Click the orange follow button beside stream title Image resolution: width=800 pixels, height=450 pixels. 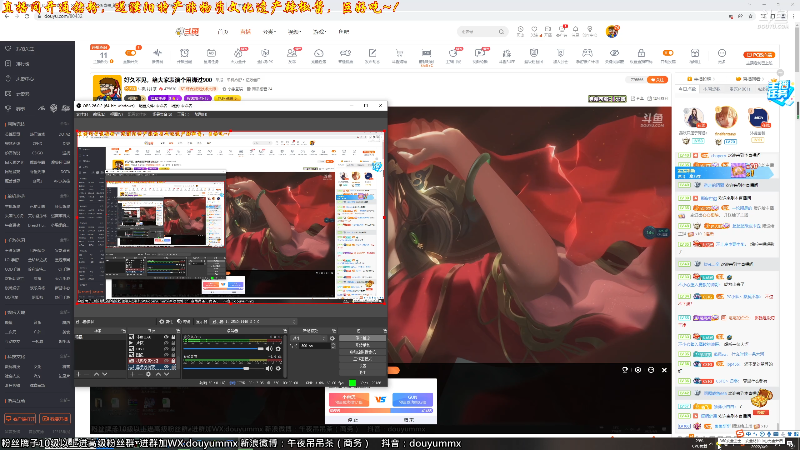657,80
